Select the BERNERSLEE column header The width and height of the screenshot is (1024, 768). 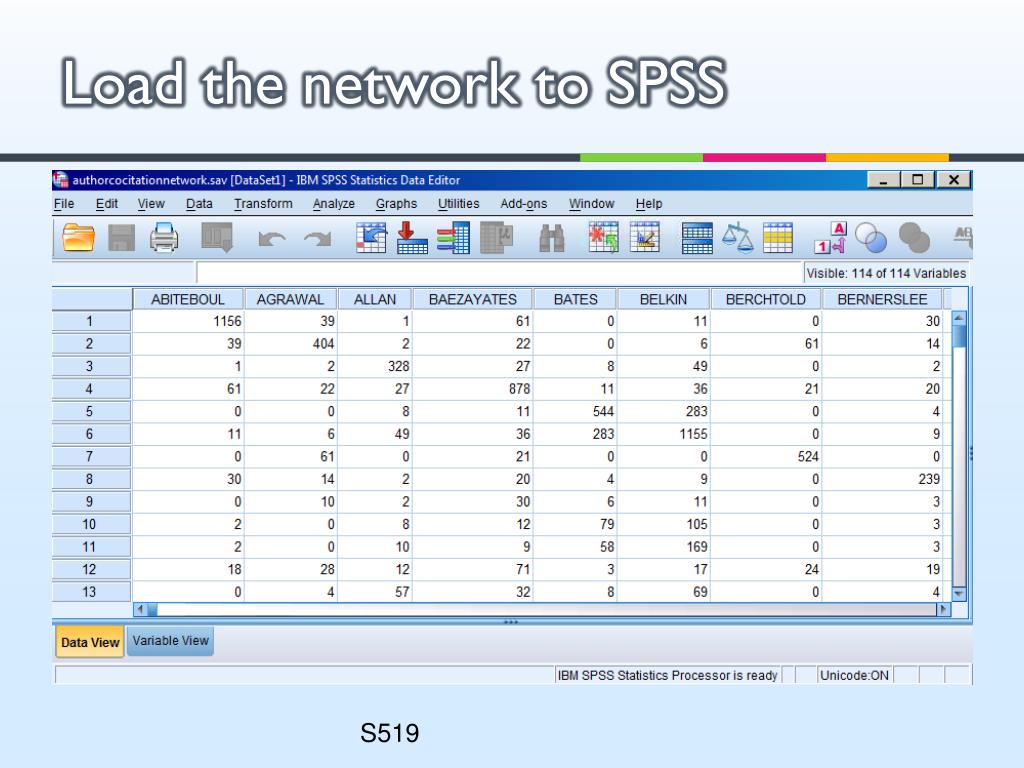[882, 299]
